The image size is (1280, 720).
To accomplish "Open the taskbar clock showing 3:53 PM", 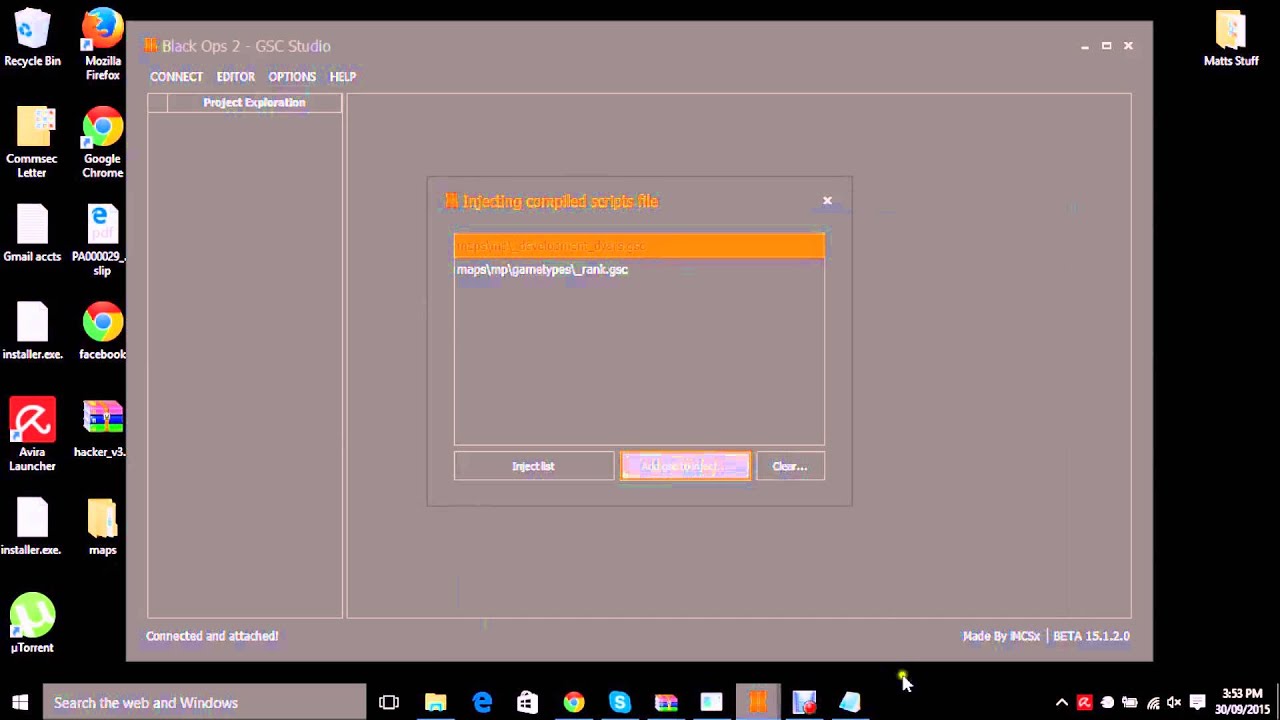I will point(1241,701).
